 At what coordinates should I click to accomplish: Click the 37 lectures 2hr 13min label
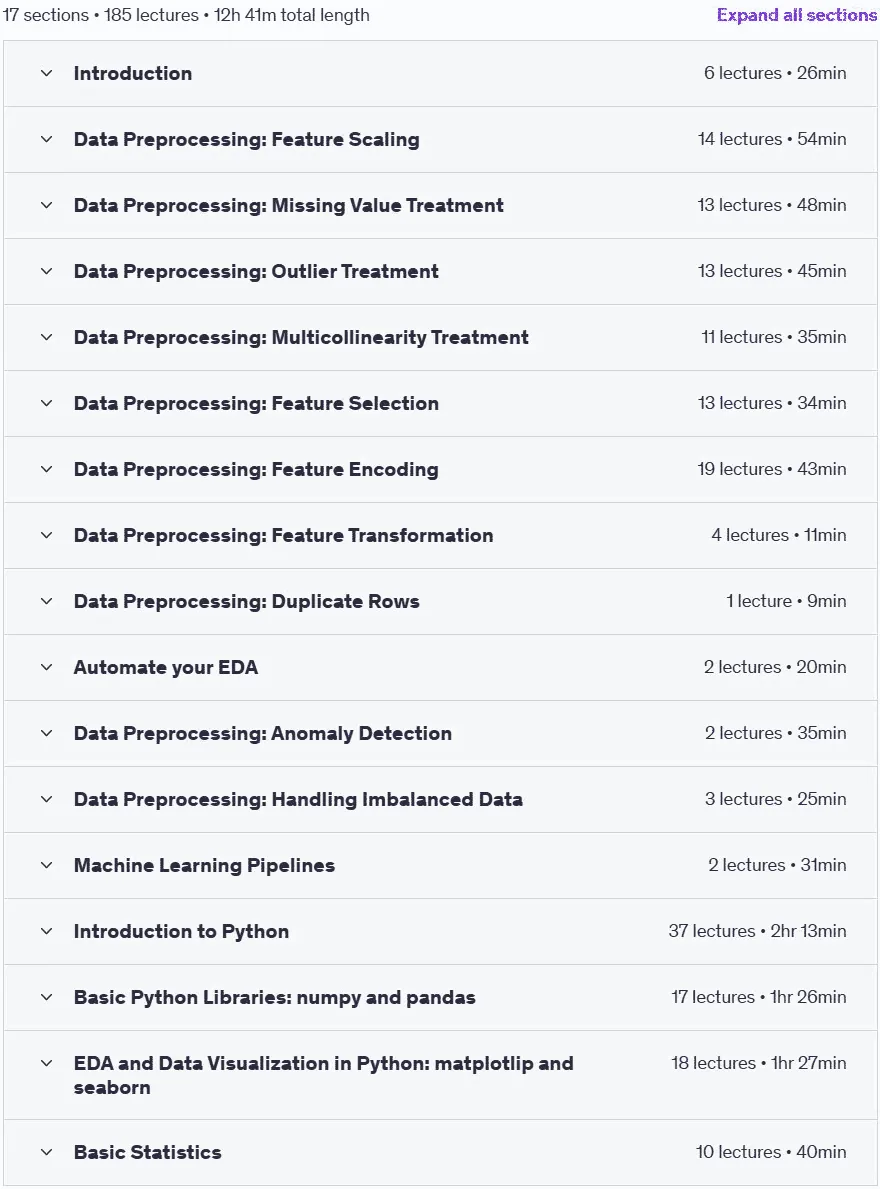pyautogui.click(x=757, y=931)
